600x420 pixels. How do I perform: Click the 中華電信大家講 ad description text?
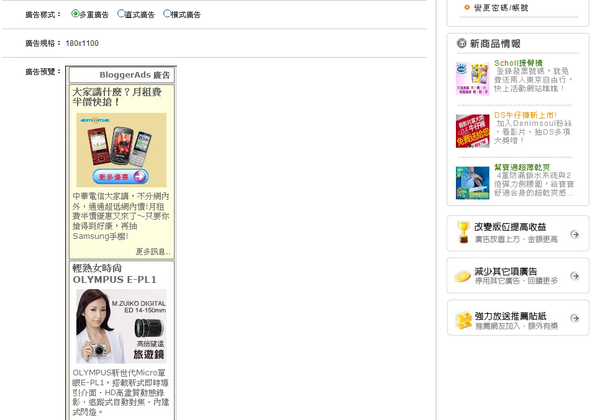click(121, 216)
